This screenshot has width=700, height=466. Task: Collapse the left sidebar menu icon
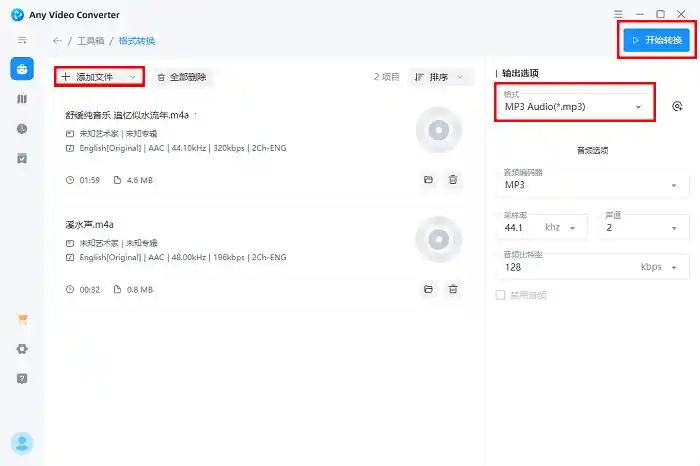[x=22, y=40]
